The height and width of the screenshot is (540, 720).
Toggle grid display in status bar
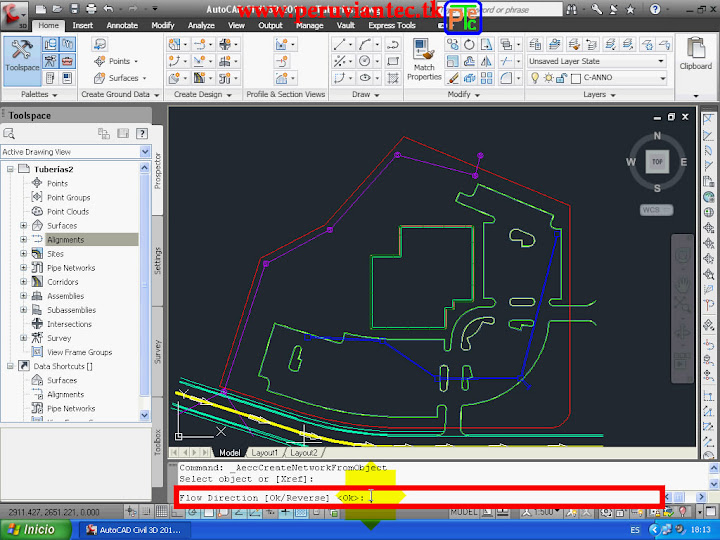pyautogui.click(x=161, y=512)
